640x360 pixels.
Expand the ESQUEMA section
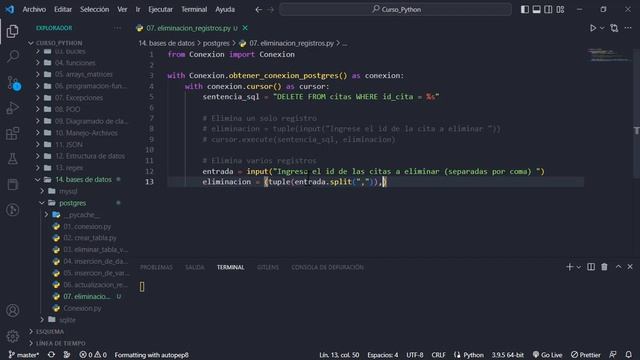50,332
